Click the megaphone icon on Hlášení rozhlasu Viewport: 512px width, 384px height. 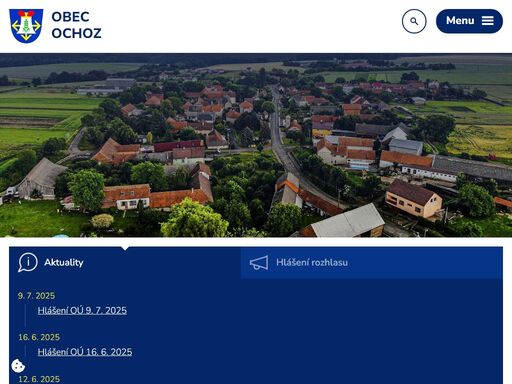coord(259,263)
